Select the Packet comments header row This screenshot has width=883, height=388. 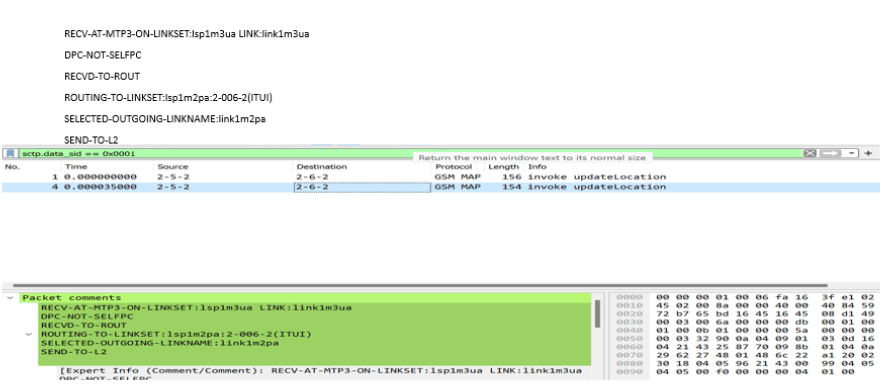click(305, 297)
